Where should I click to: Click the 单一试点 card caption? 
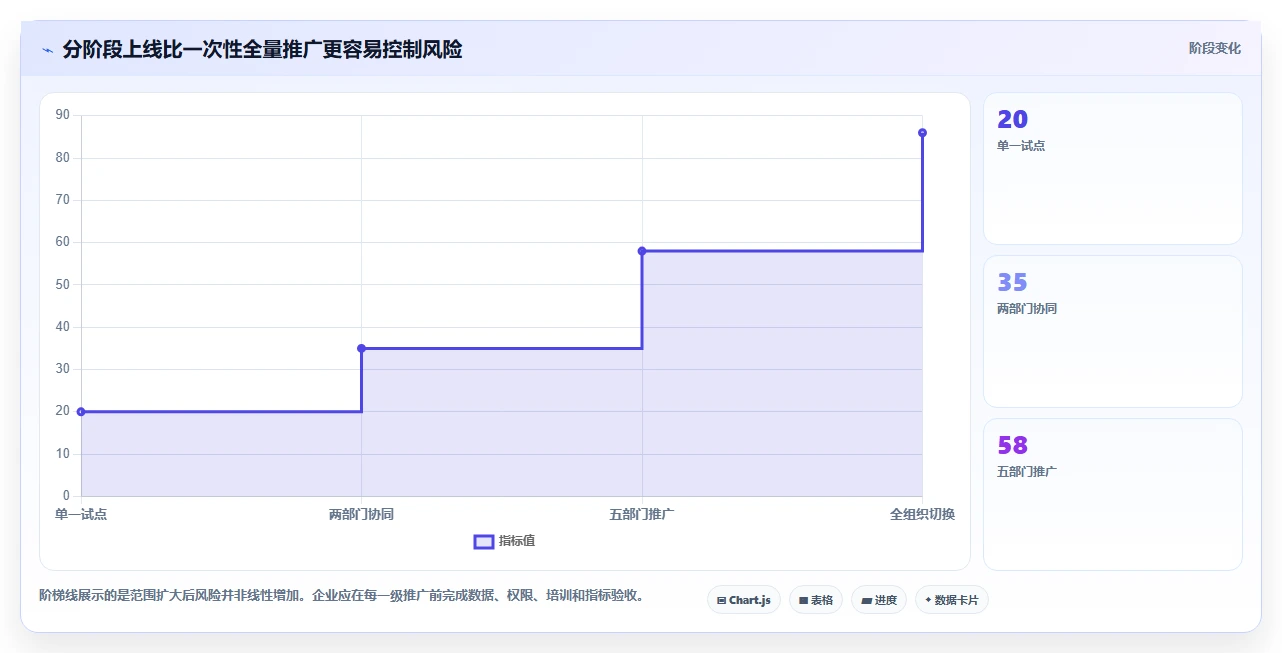point(1021,146)
